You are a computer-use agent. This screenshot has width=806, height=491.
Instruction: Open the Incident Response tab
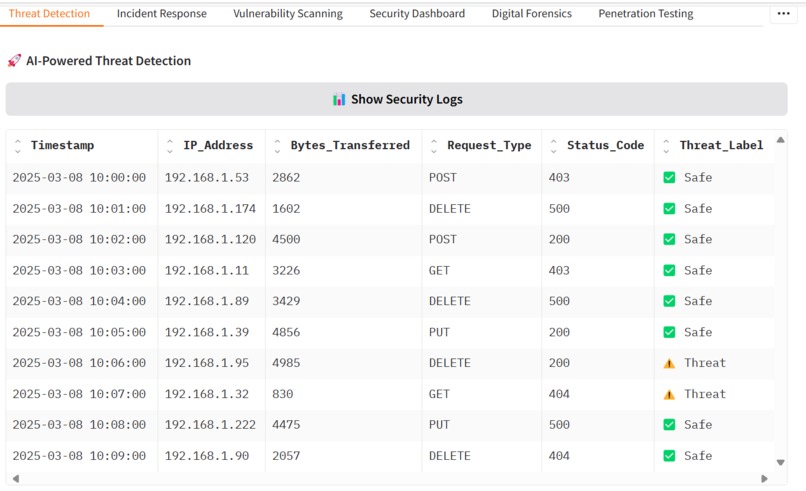tap(162, 14)
